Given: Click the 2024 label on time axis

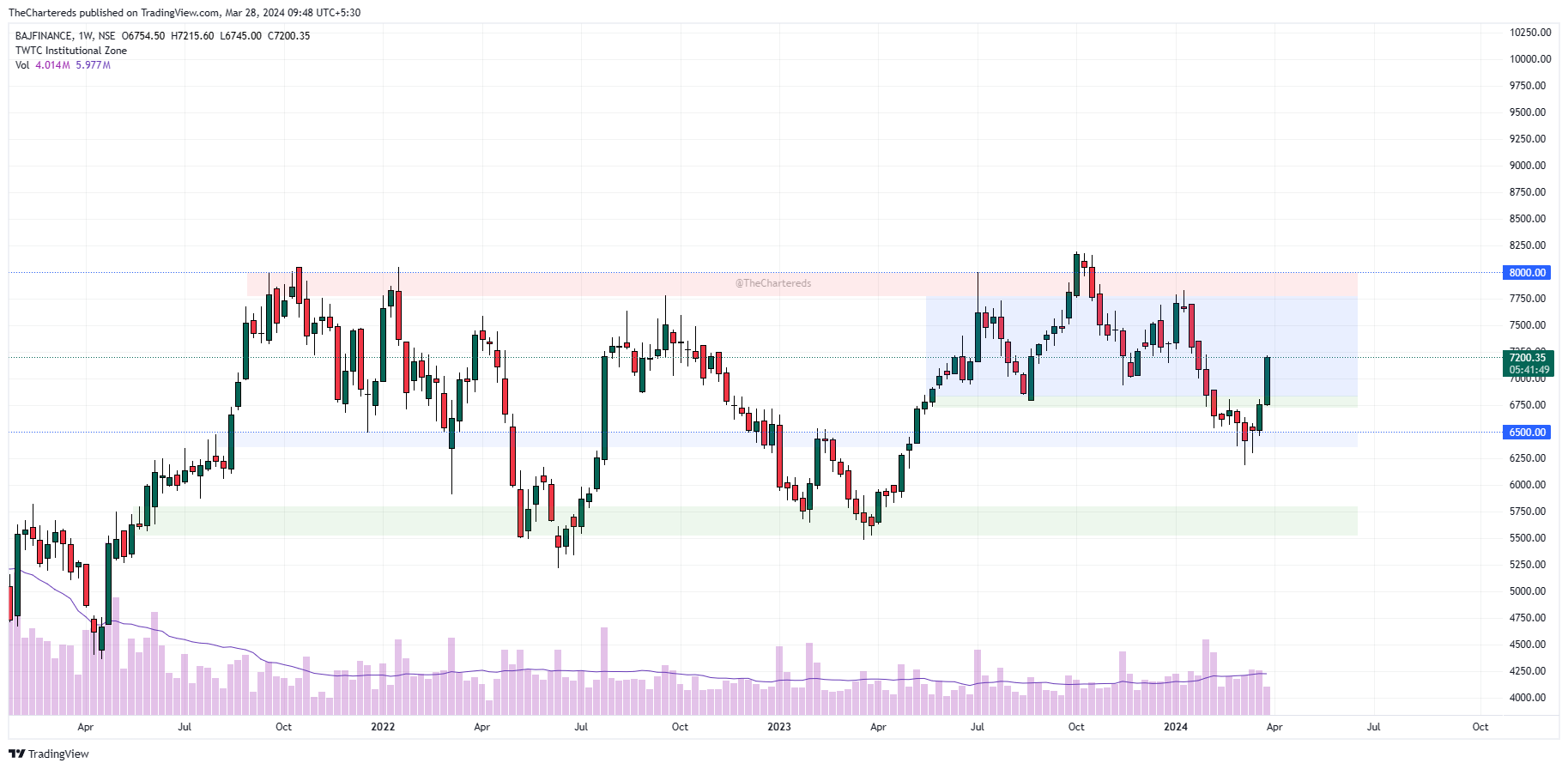Looking at the screenshot, I should point(1176,727).
